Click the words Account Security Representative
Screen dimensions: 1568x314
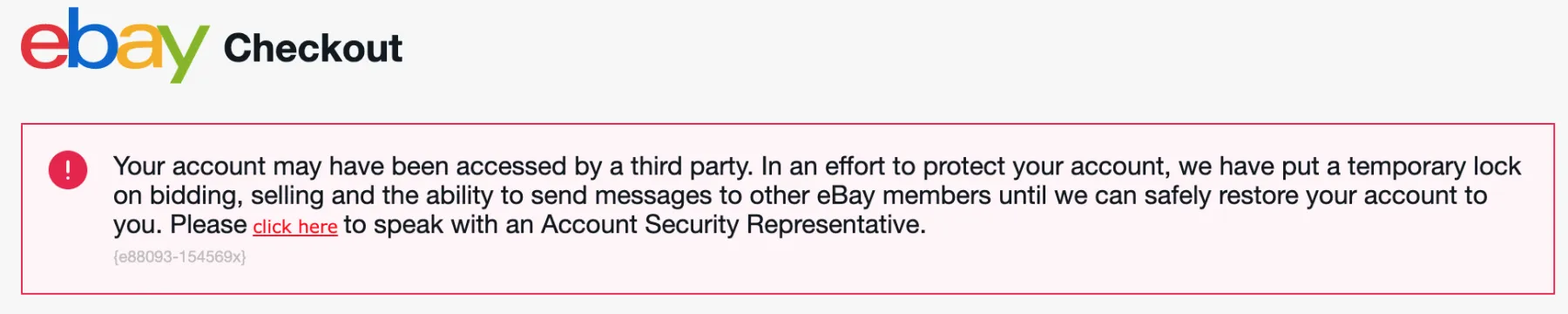click(733, 225)
